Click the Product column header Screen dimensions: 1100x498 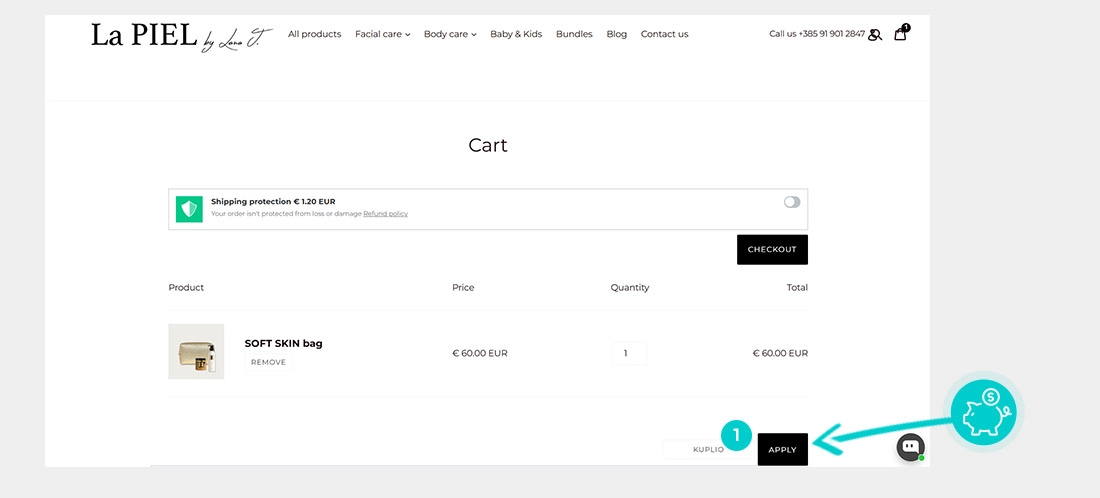tap(186, 288)
